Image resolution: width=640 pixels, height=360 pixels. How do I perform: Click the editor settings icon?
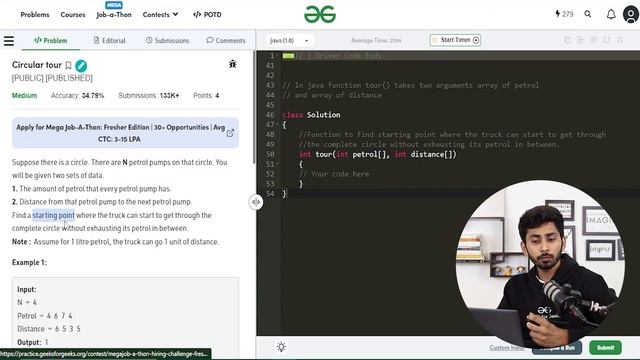point(593,40)
